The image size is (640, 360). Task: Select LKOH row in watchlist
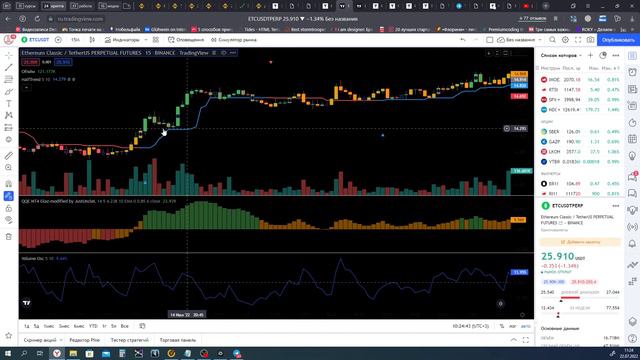coord(580,151)
